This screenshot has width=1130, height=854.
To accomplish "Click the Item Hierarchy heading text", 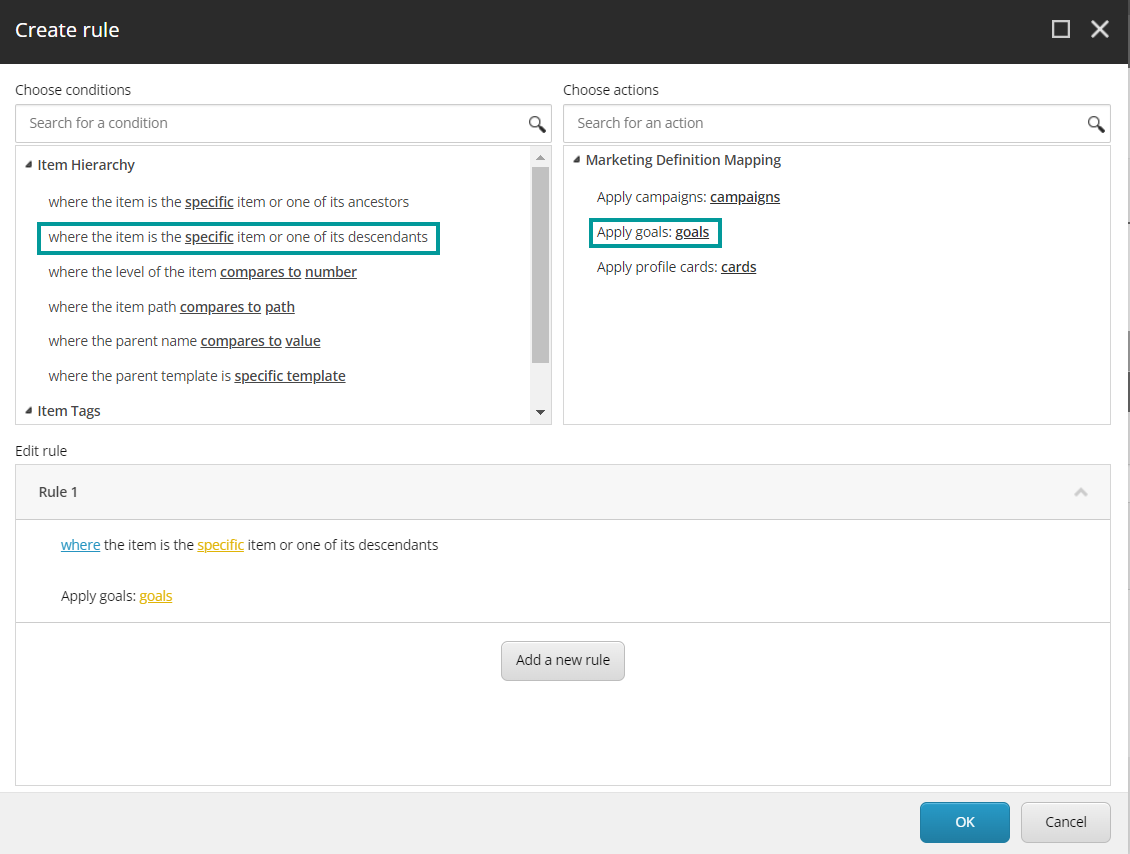I will [86, 165].
